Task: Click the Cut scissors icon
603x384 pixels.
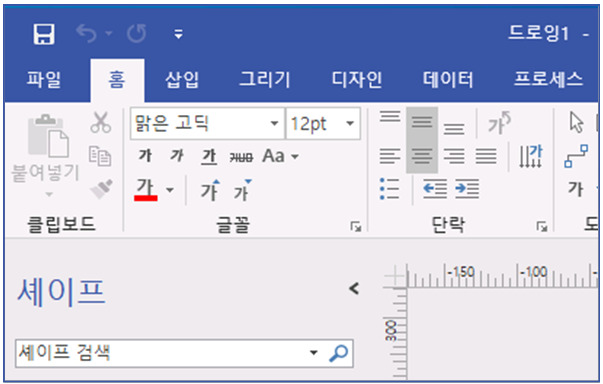Action: pos(101,123)
